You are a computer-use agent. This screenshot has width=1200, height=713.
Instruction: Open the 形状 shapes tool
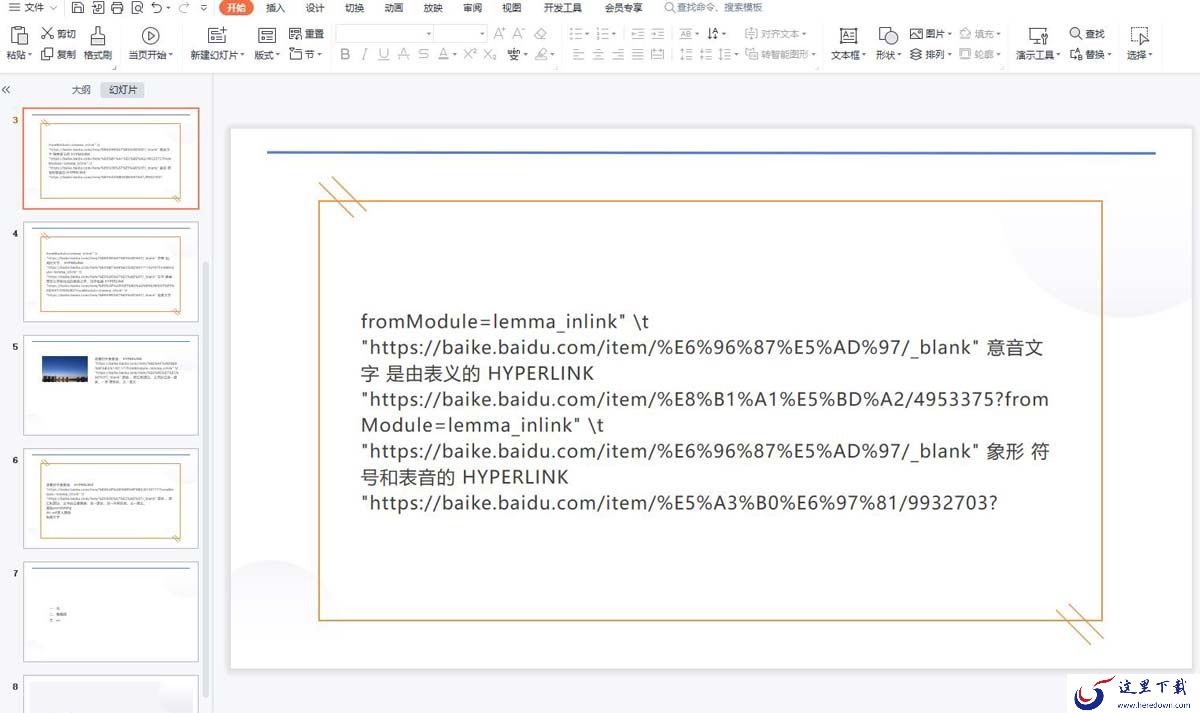pyautogui.click(x=888, y=44)
